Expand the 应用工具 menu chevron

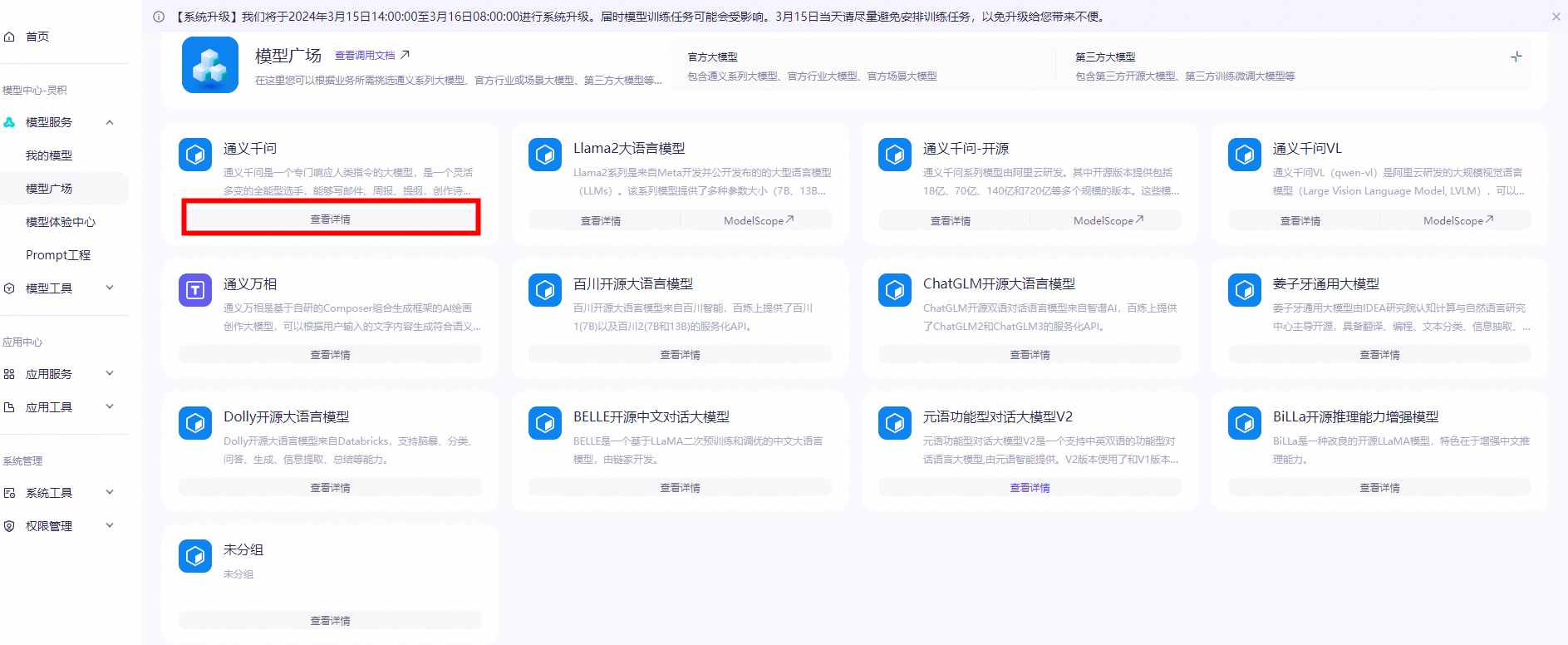(x=110, y=406)
